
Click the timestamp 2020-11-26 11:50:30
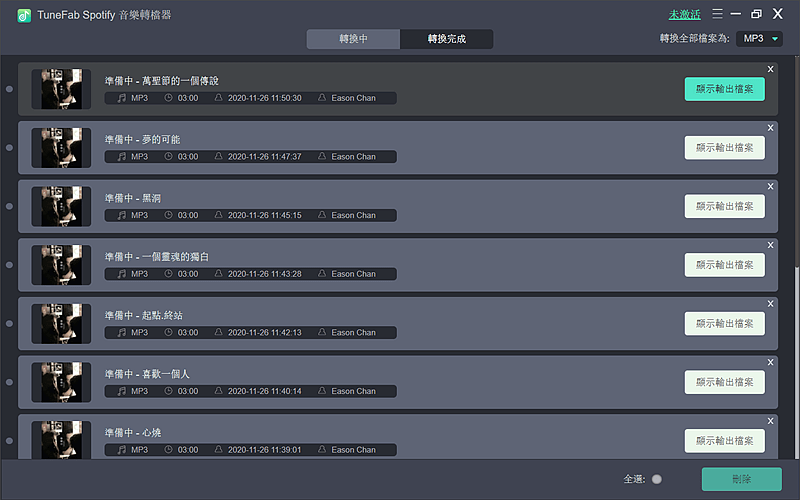pyautogui.click(x=265, y=98)
